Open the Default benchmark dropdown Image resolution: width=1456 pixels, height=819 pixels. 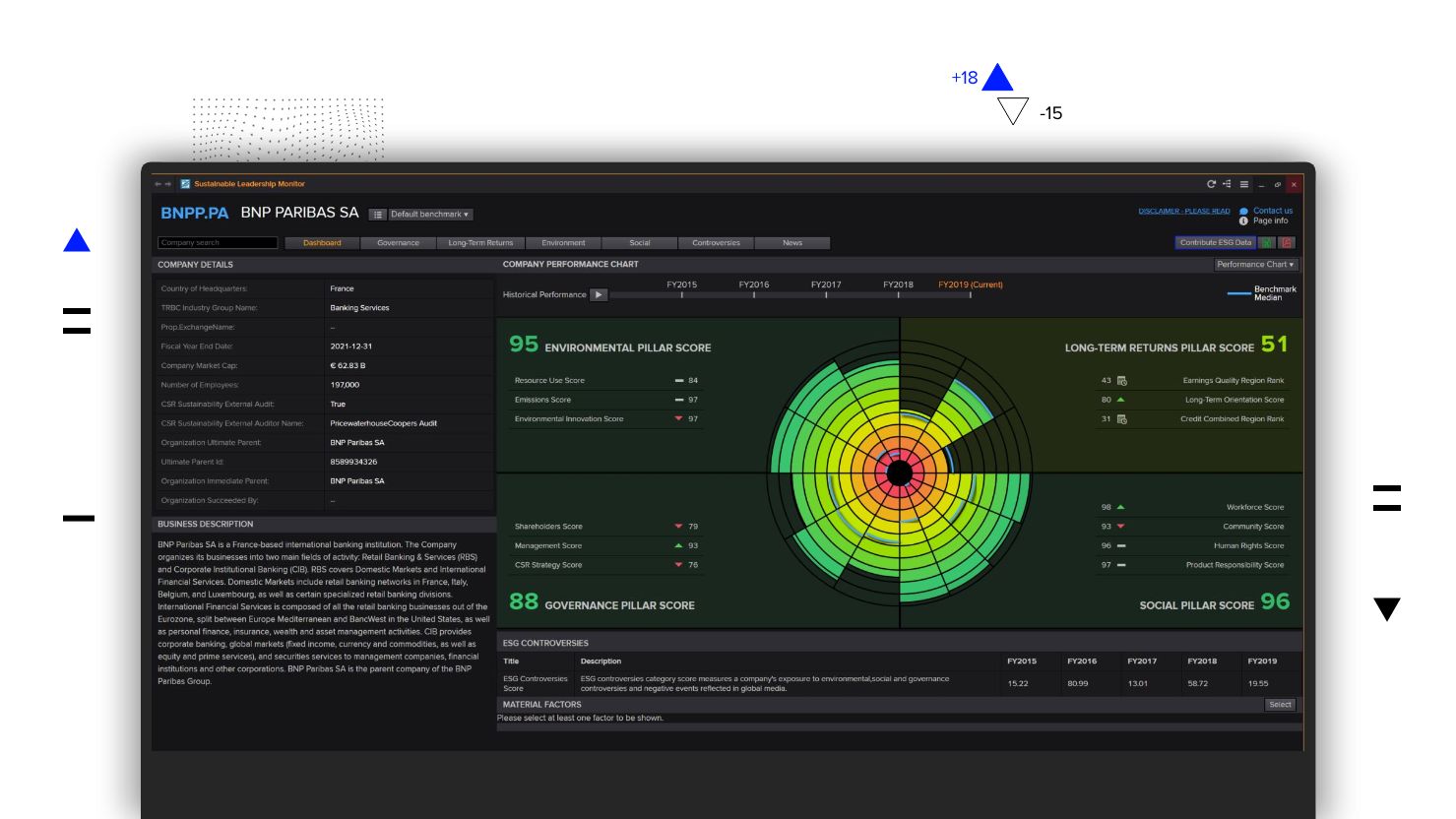(x=430, y=215)
